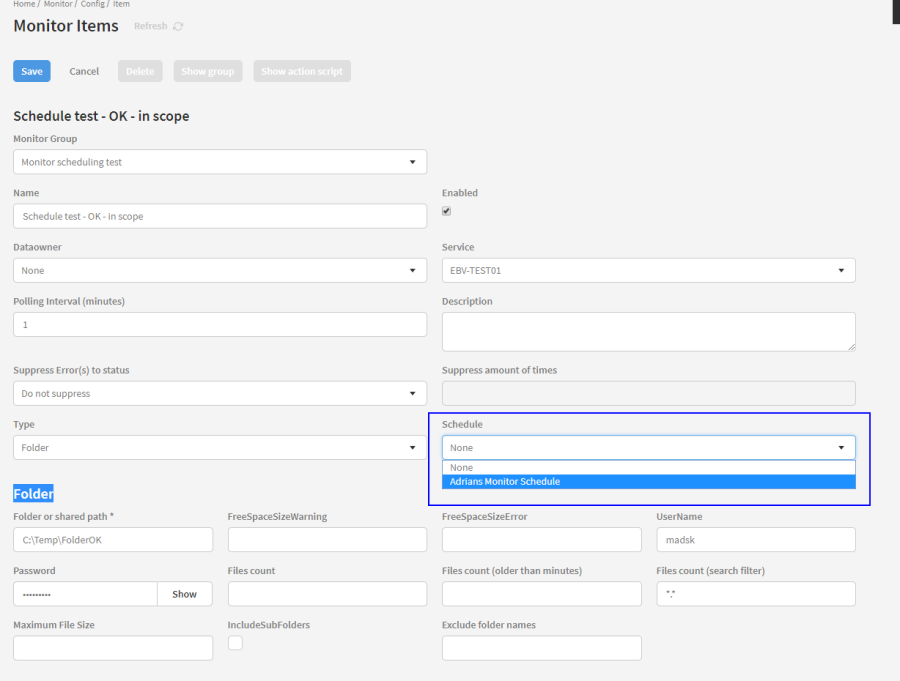Image resolution: width=900 pixels, height=681 pixels.
Task: Show the password with Show button
Action: (x=184, y=594)
